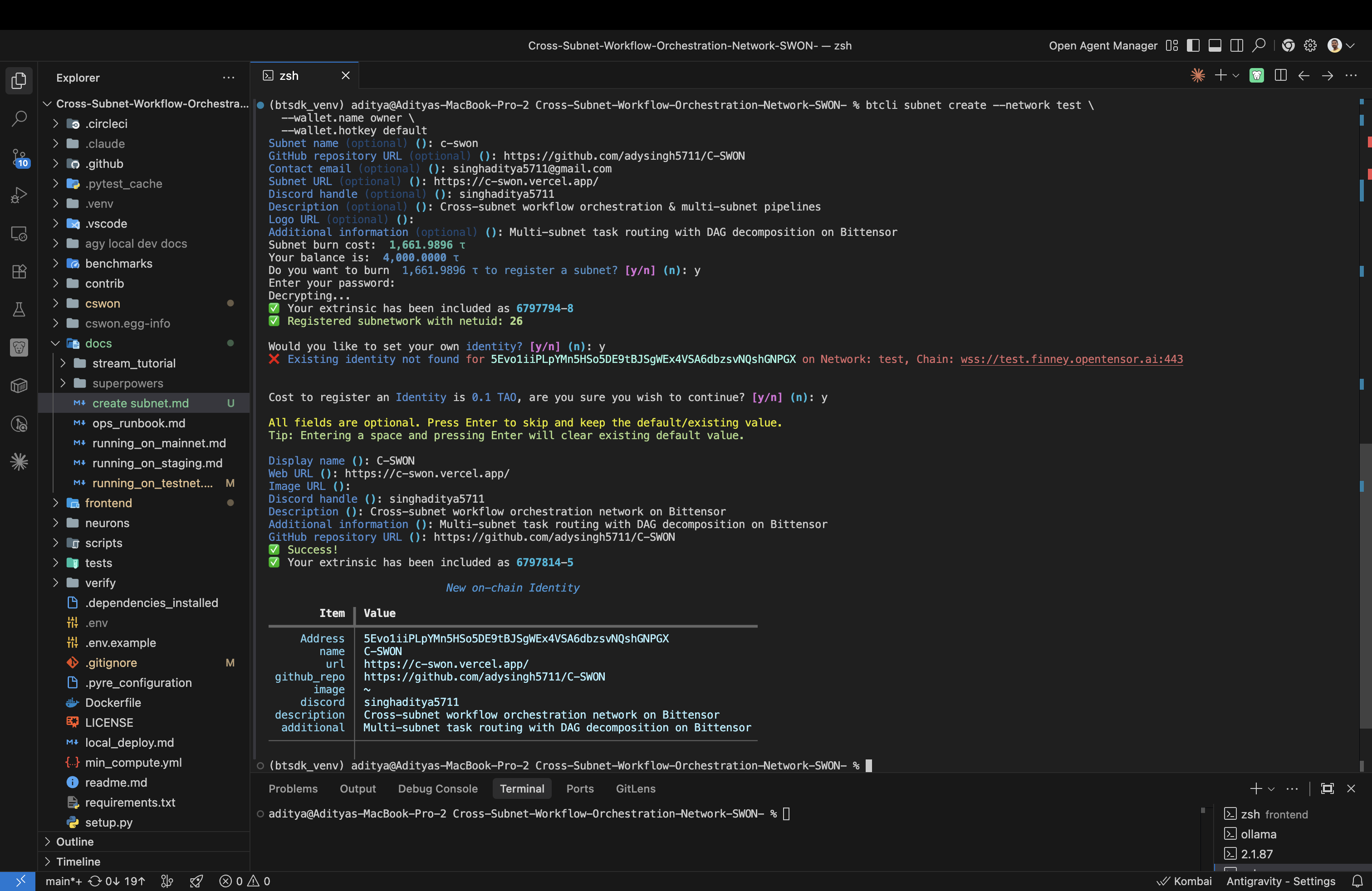Toggle the bottom panel layout button
1372x891 pixels.
(1215, 45)
